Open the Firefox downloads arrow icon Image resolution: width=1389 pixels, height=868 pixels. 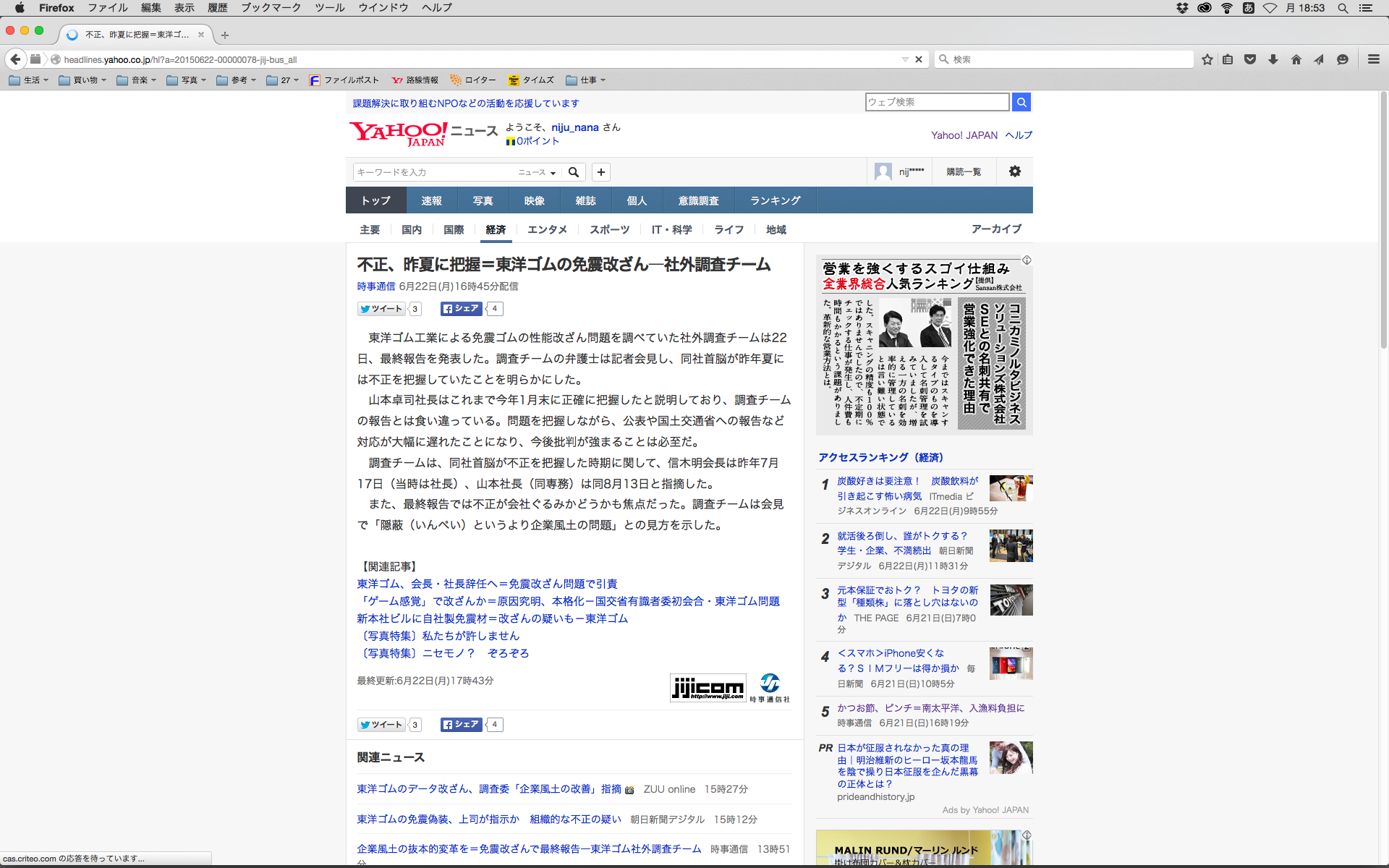(x=1273, y=59)
